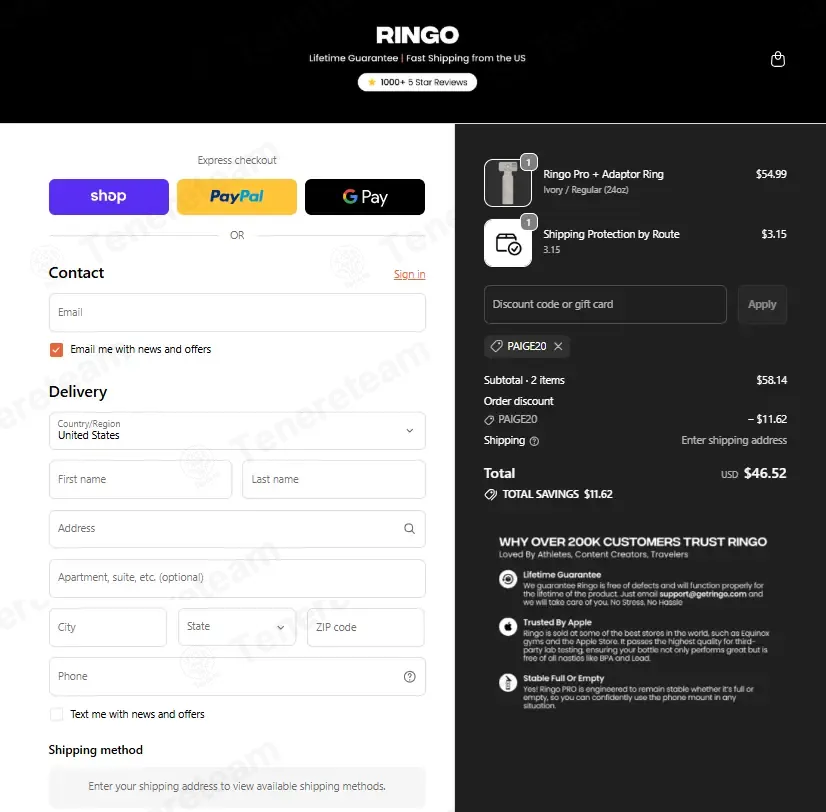Click the search icon in Address field

[409, 529]
